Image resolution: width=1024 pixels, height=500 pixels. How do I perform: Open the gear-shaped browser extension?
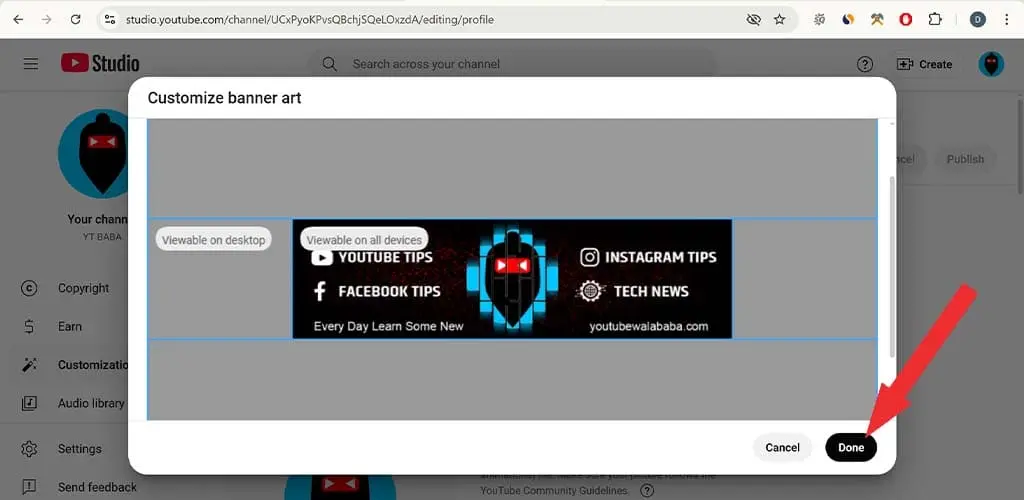[819, 20]
